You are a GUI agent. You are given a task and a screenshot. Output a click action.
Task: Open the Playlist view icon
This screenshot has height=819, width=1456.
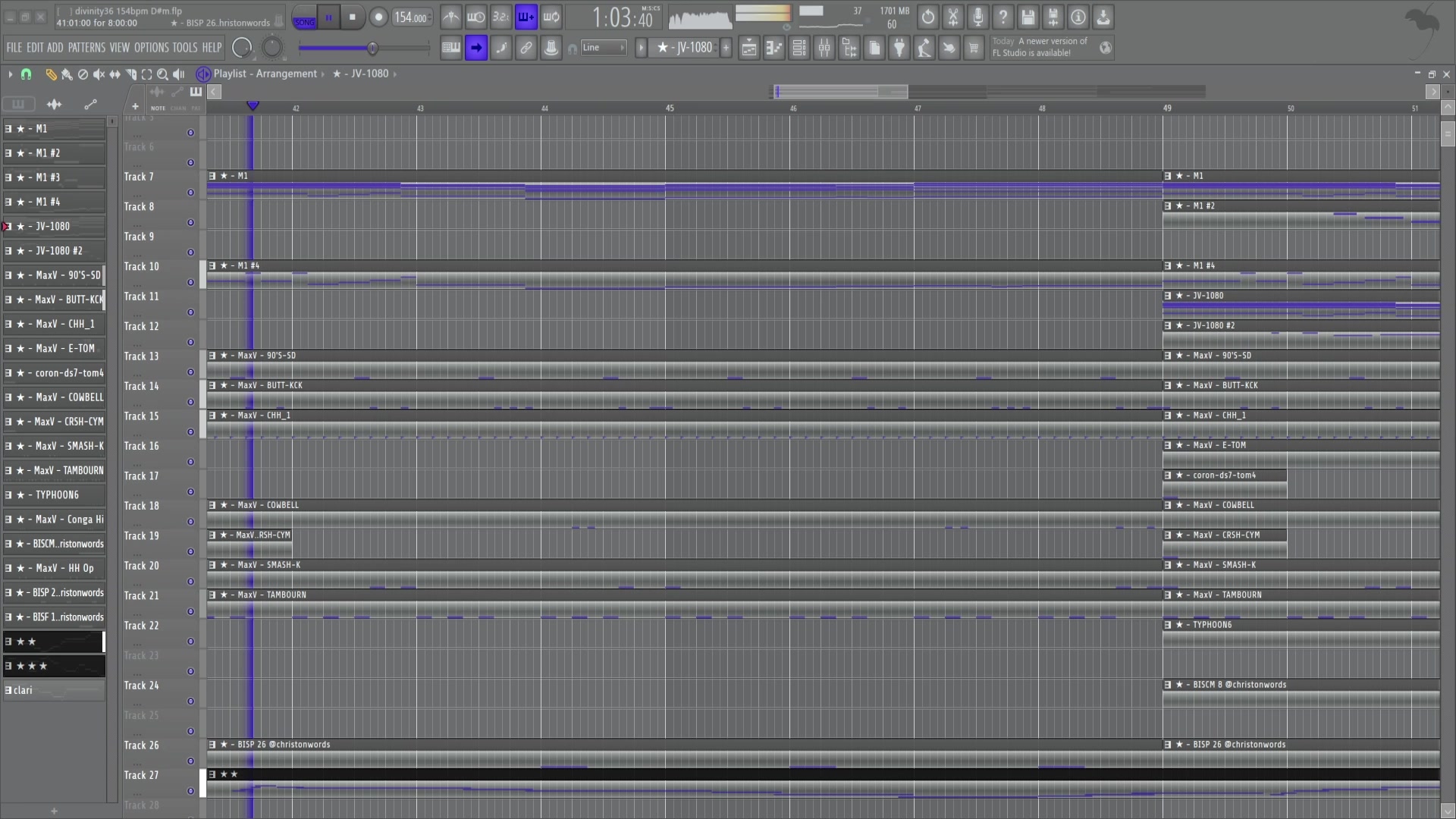748,48
